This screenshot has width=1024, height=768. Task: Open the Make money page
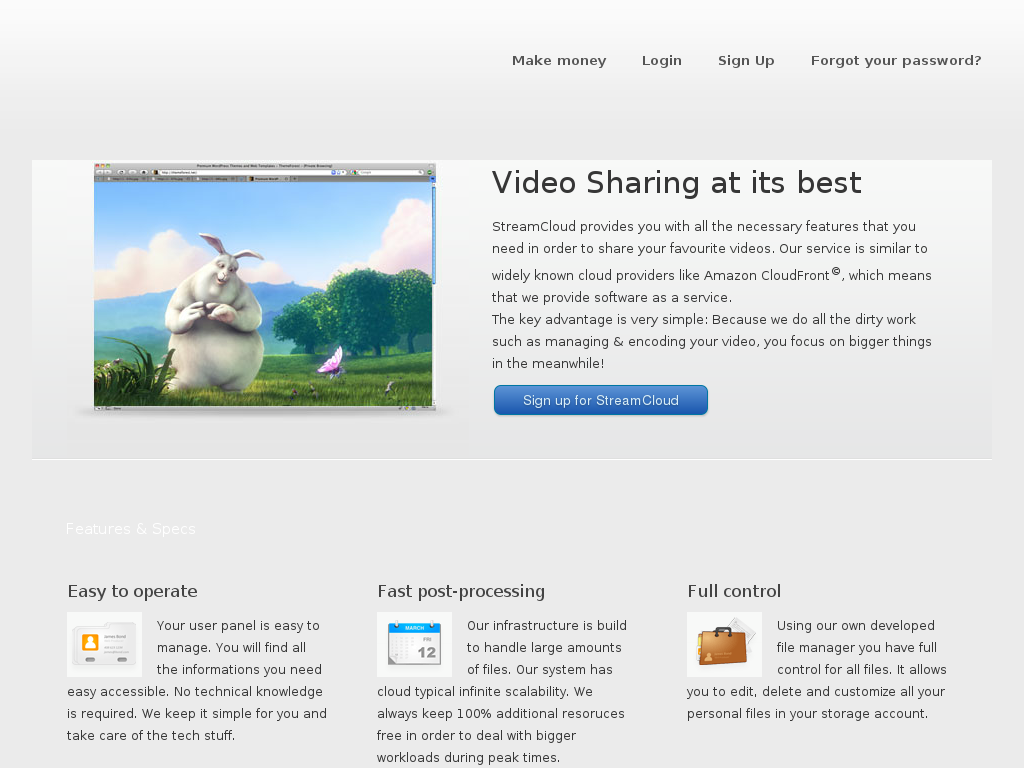pos(559,61)
